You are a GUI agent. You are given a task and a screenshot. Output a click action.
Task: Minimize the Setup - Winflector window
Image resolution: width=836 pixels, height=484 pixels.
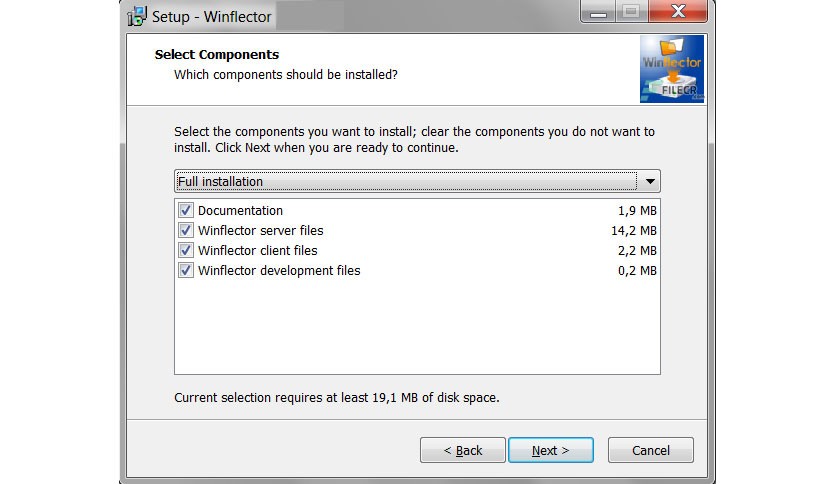tap(598, 12)
